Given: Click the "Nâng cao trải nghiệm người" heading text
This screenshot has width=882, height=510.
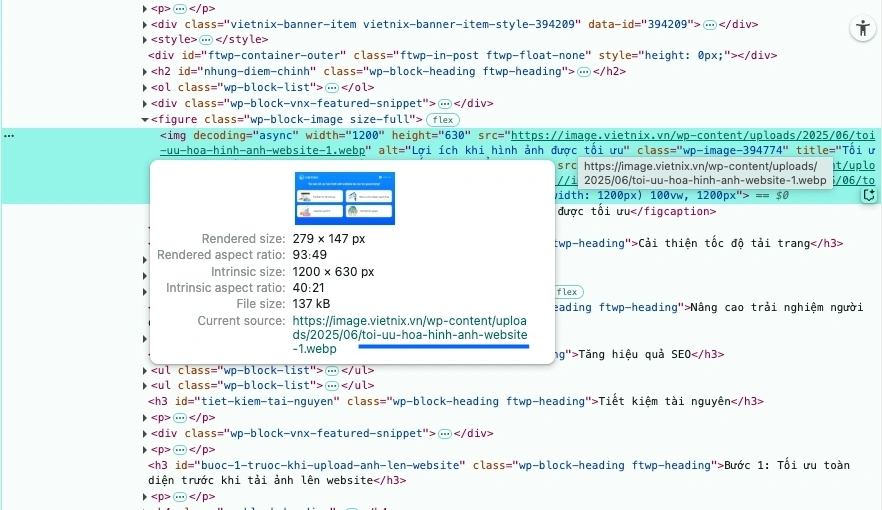Looking at the screenshot, I should (776, 308).
